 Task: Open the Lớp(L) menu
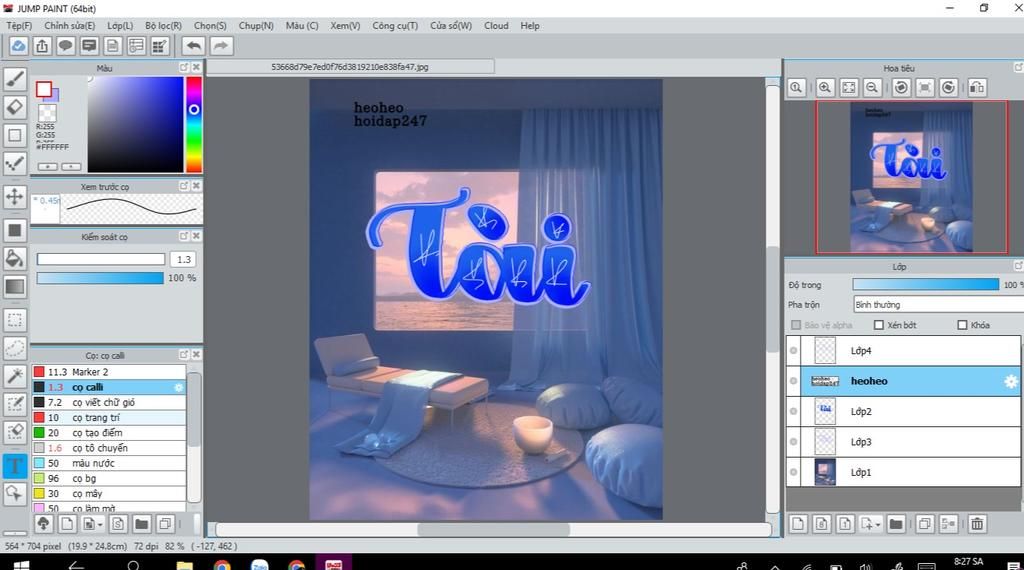[120, 25]
